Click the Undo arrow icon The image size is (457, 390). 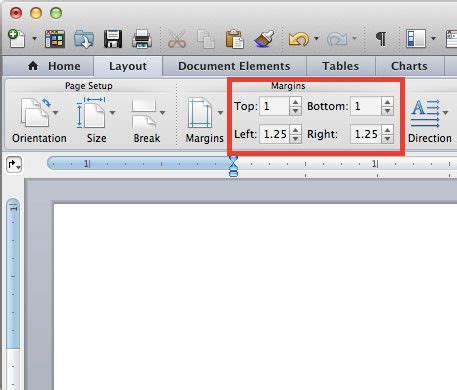(x=299, y=39)
